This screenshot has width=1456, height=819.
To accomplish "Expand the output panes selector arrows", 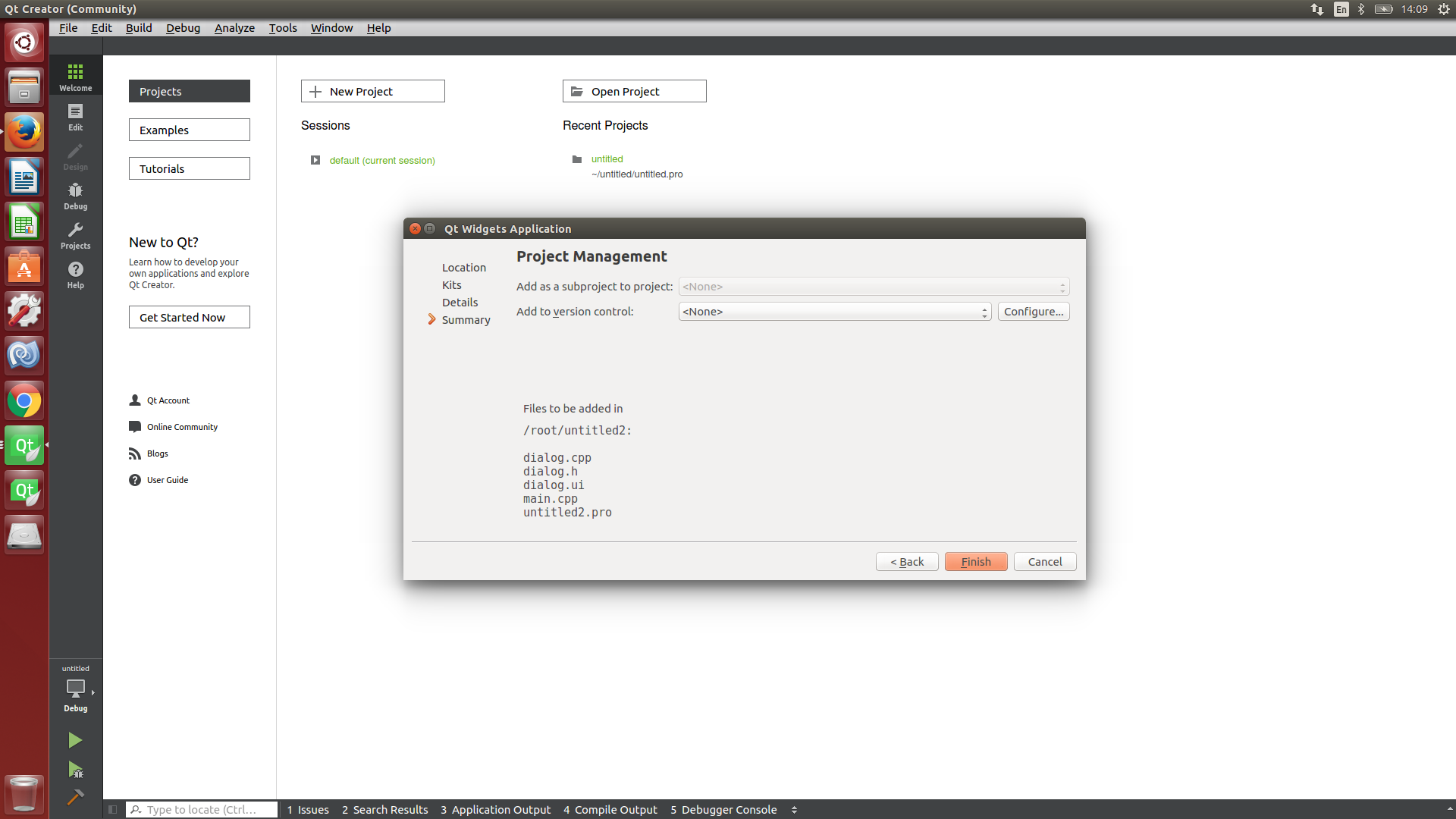I will pos(794,810).
